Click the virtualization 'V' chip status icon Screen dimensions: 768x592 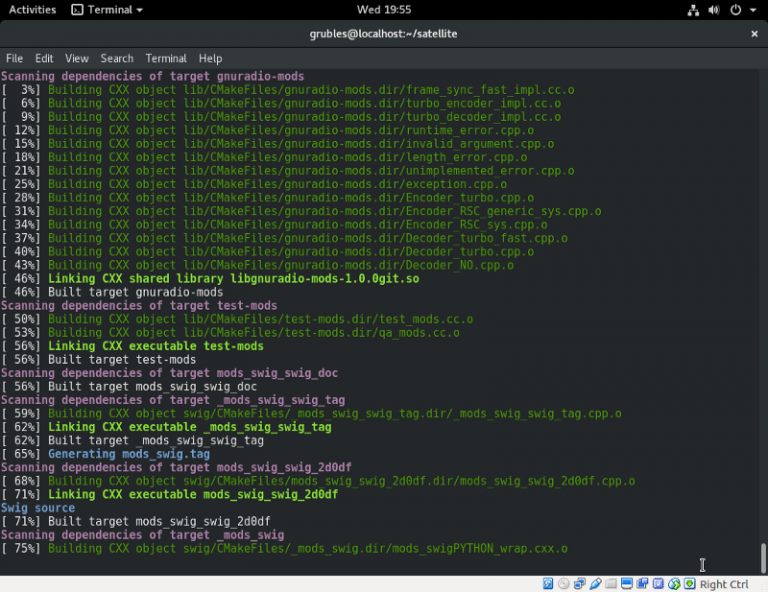click(x=659, y=584)
